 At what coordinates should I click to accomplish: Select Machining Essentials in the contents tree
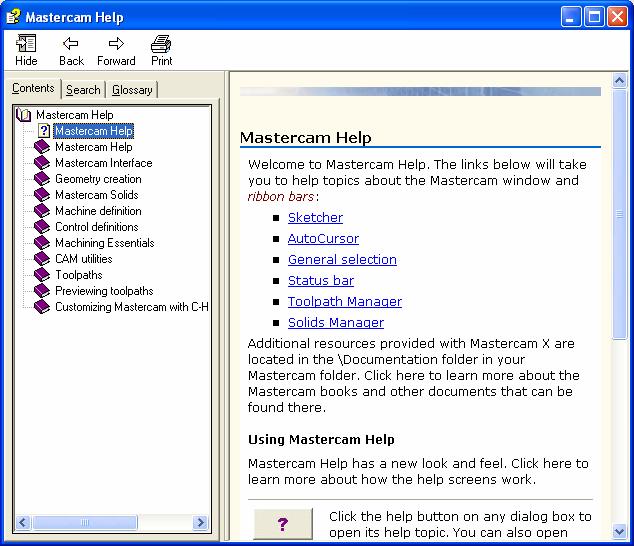105,243
